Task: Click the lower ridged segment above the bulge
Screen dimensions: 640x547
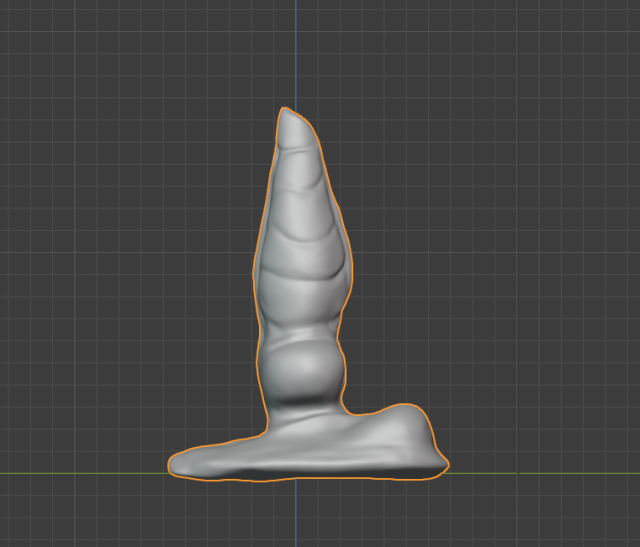Action: 302,310
